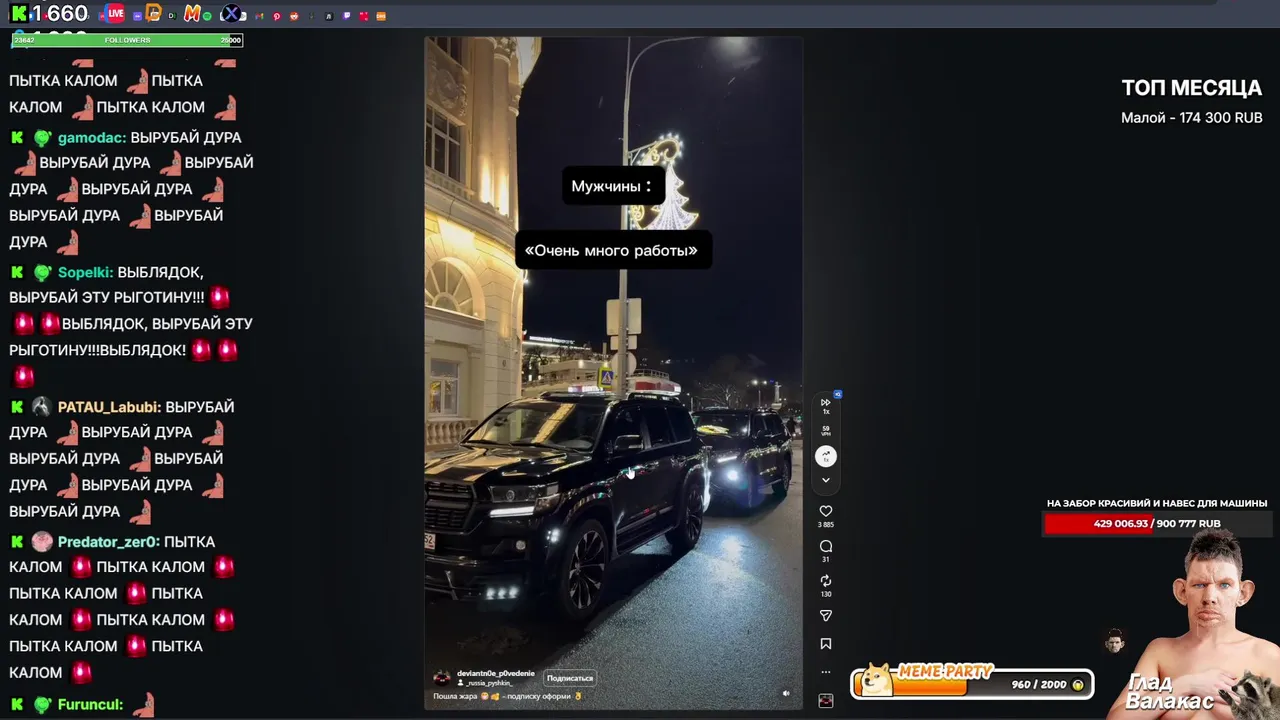Open the red LIVE bookmark icon
Screen dimensions: 1280x720
(115, 14)
